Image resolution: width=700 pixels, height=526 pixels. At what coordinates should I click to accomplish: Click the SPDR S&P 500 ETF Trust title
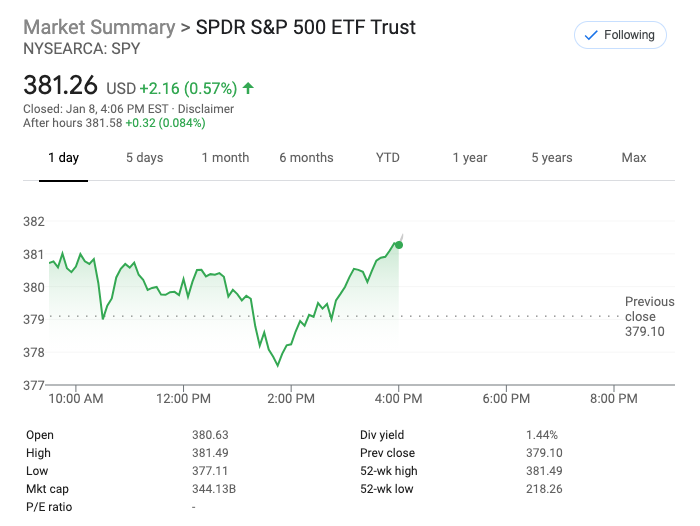(306, 27)
